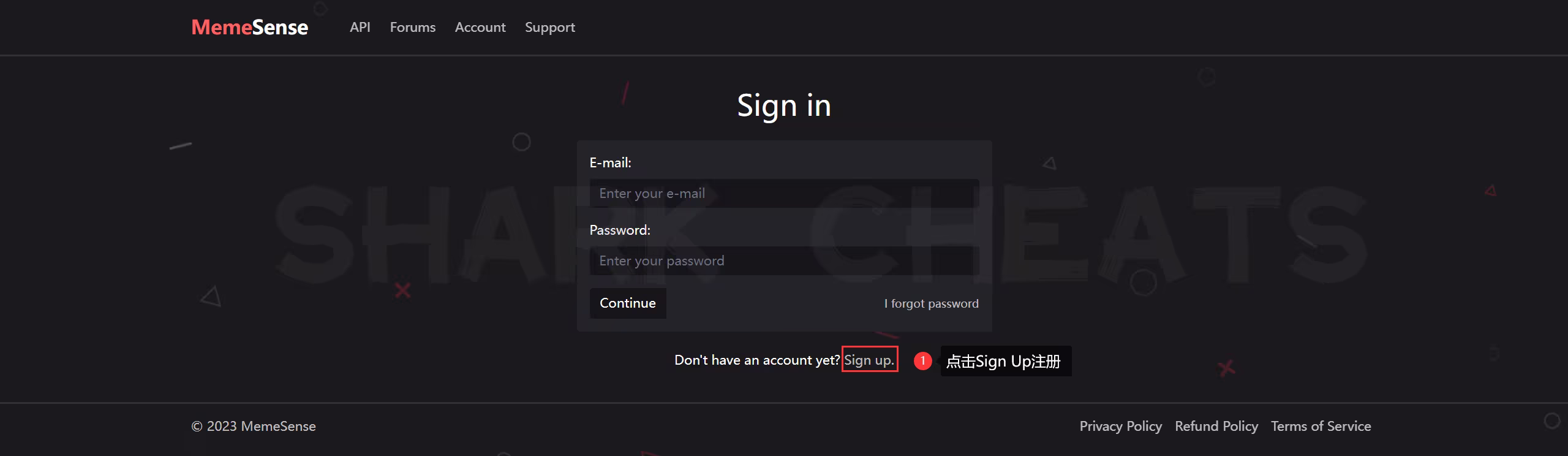Click the Don't have an account yet text

click(757, 360)
